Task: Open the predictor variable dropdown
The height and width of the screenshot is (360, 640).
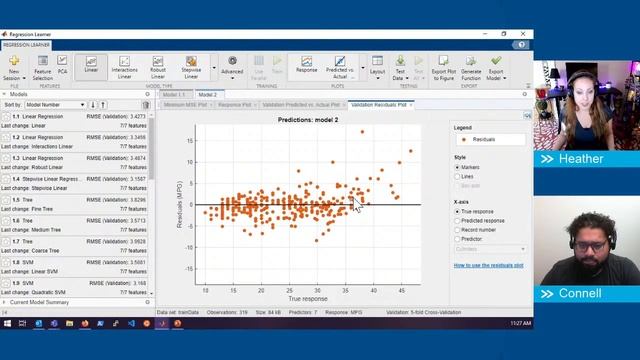Action: (490, 249)
